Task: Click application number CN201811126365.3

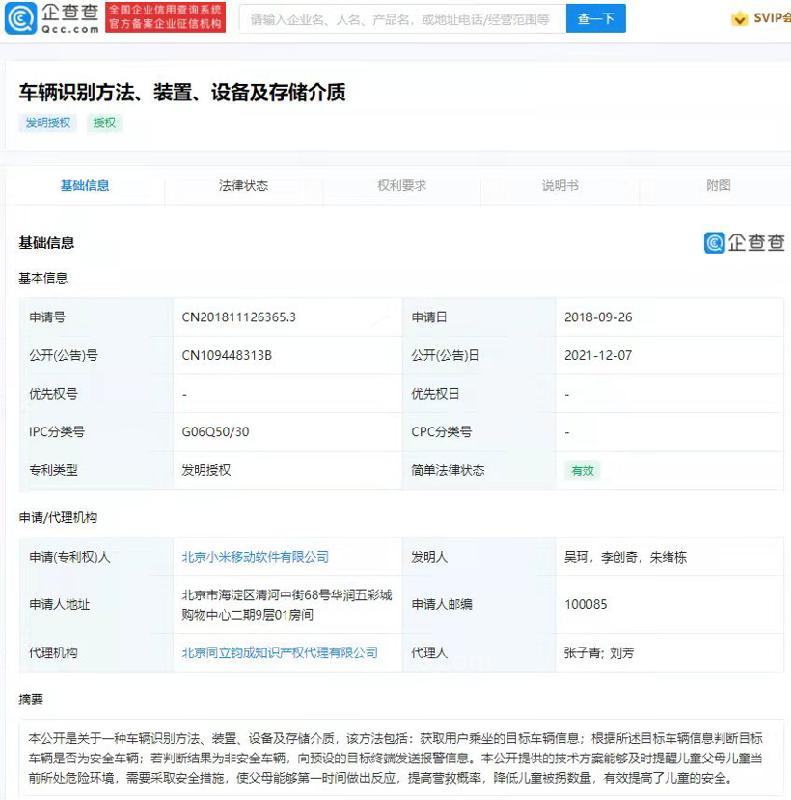Action: point(238,317)
